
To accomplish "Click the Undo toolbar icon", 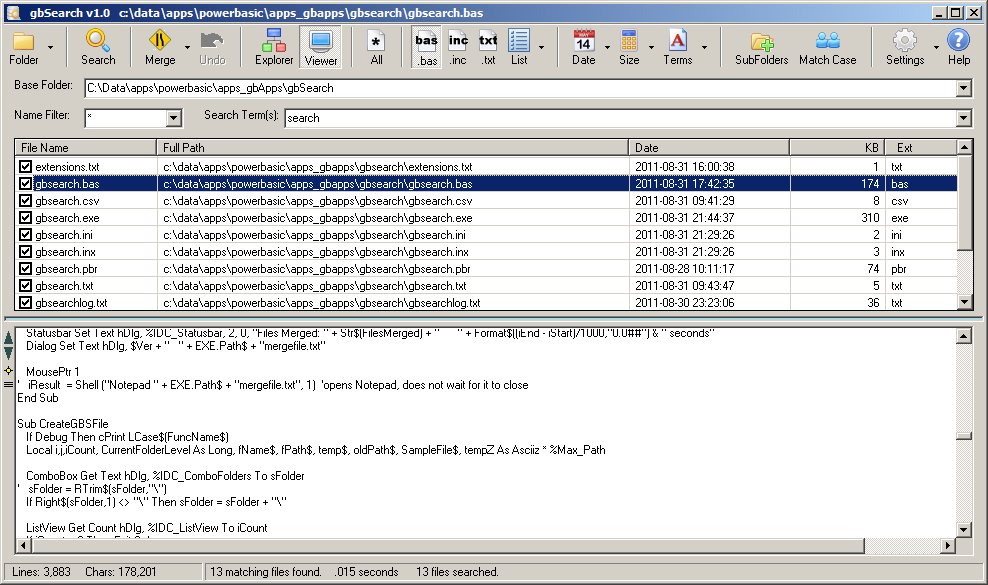I will [212, 41].
